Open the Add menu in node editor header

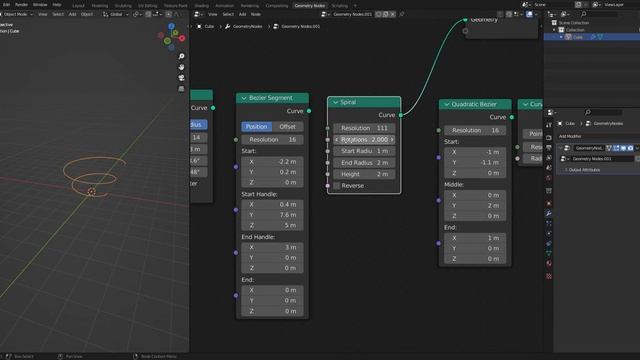point(242,14)
